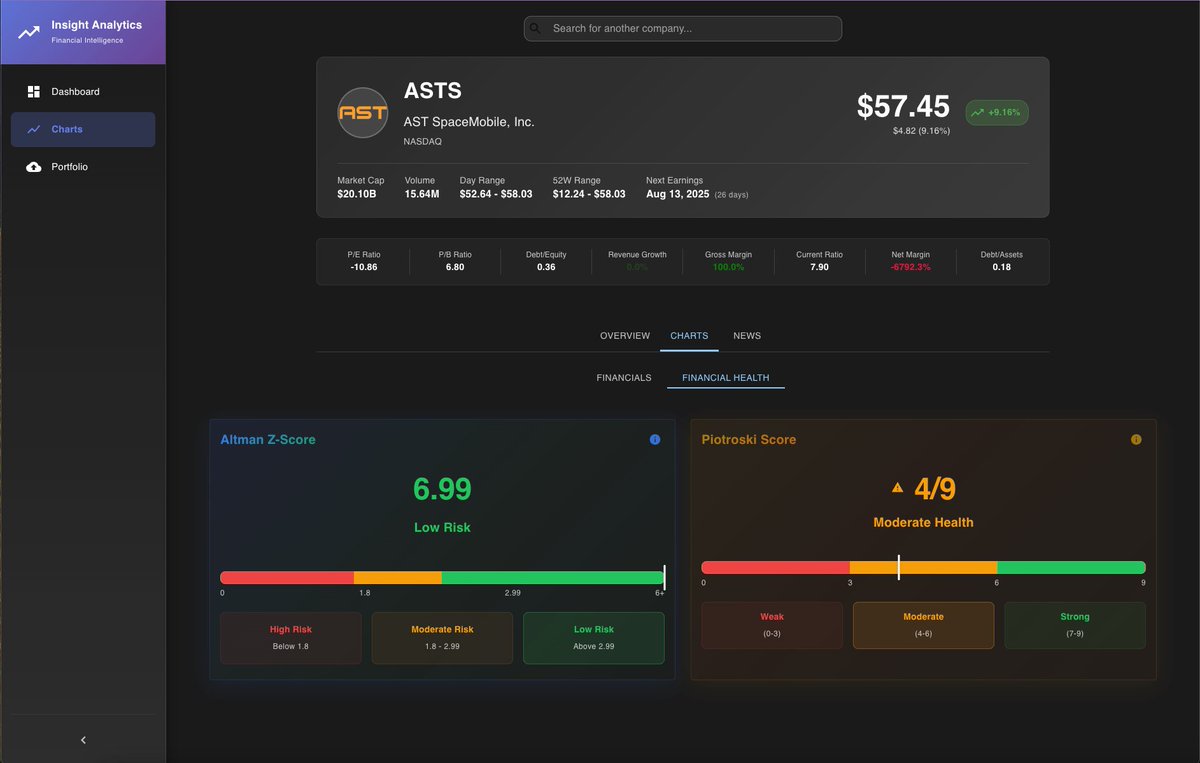Click the Revenue Growth metric
This screenshot has height=763, width=1200.
coord(637,261)
